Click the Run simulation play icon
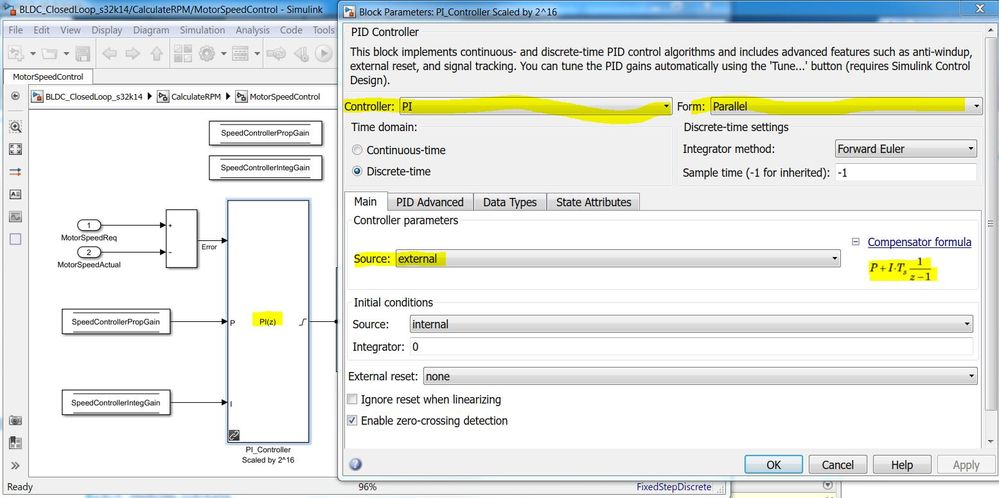Image resolution: width=999 pixels, height=498 pixels. (x=324, y=54)
